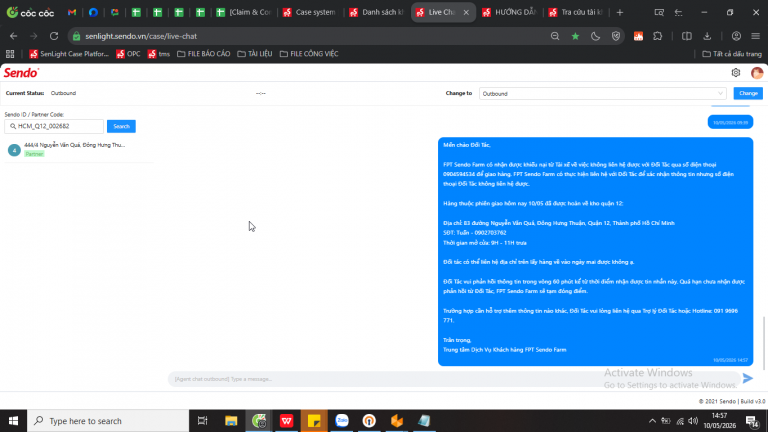
Task: Open the Cốc Cốc browser menu logo
Action: coord(30,12)
